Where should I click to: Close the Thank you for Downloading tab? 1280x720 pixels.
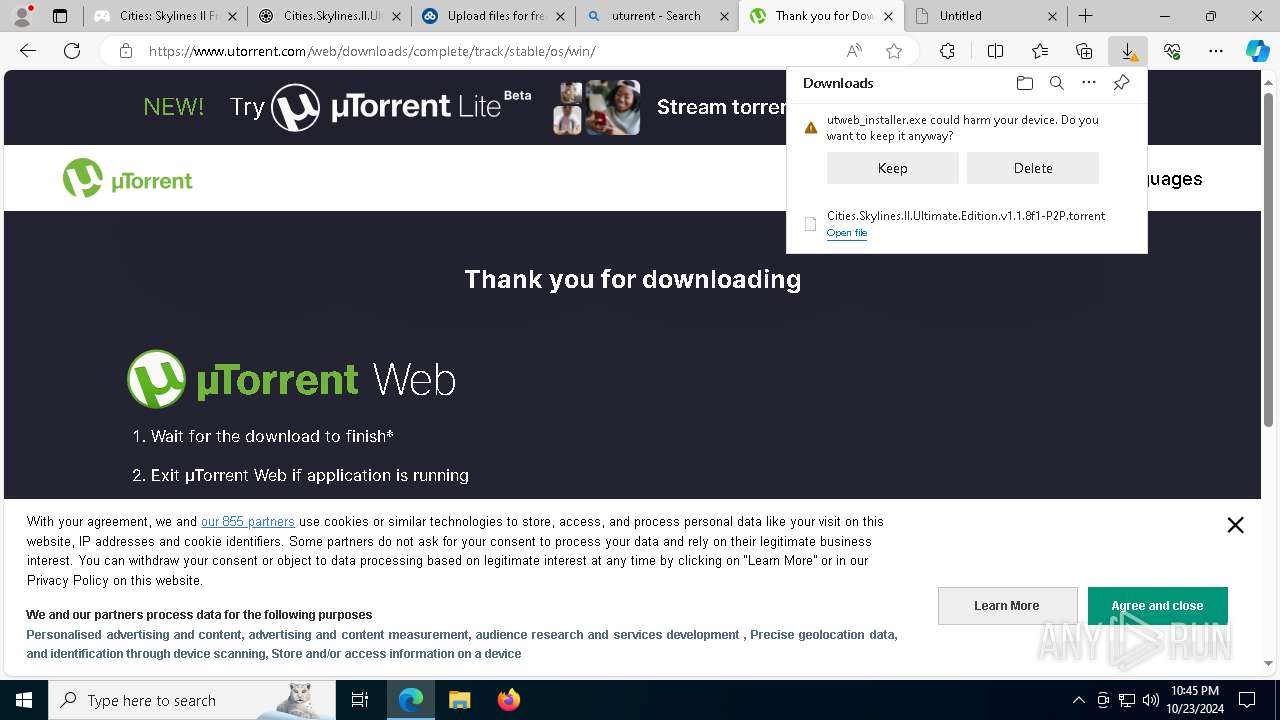888,16
